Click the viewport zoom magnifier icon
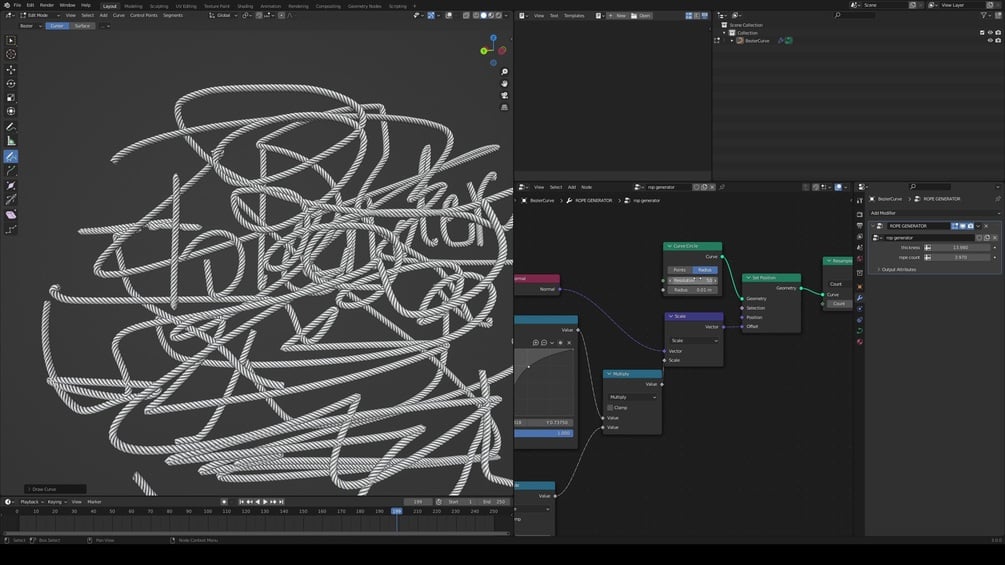 (504, 72)
